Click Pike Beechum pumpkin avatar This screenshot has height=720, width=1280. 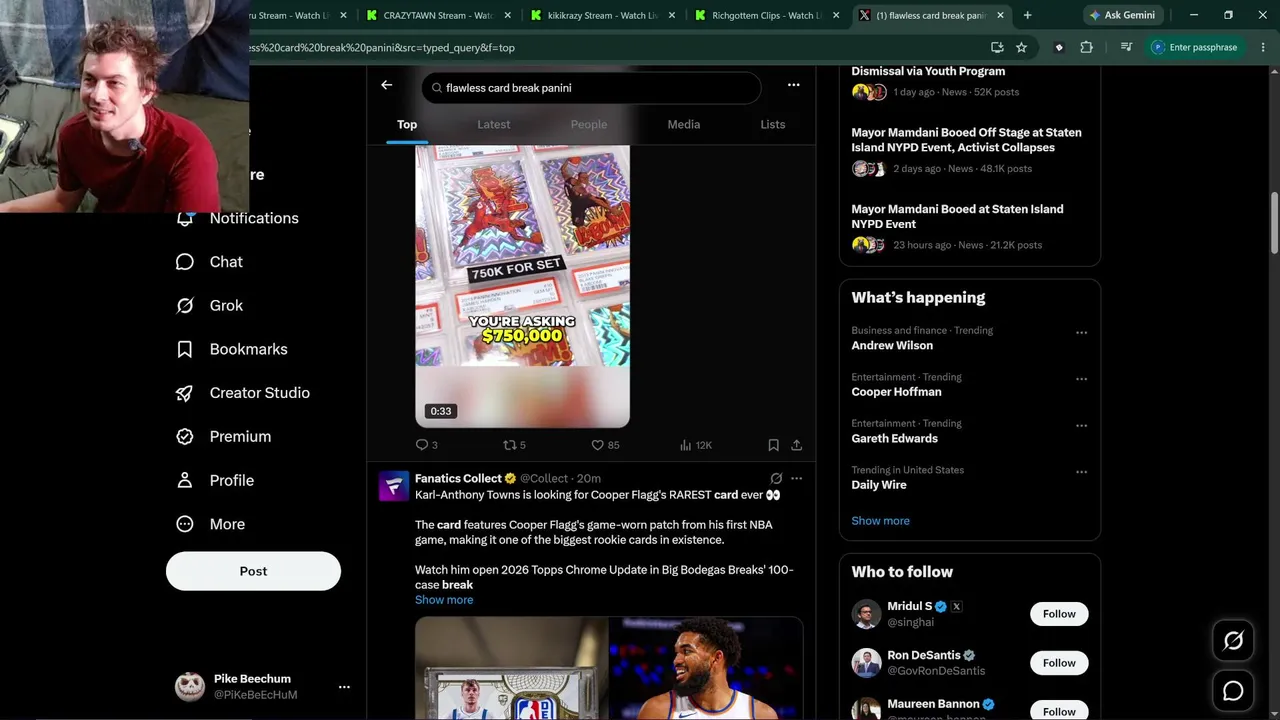190,686
